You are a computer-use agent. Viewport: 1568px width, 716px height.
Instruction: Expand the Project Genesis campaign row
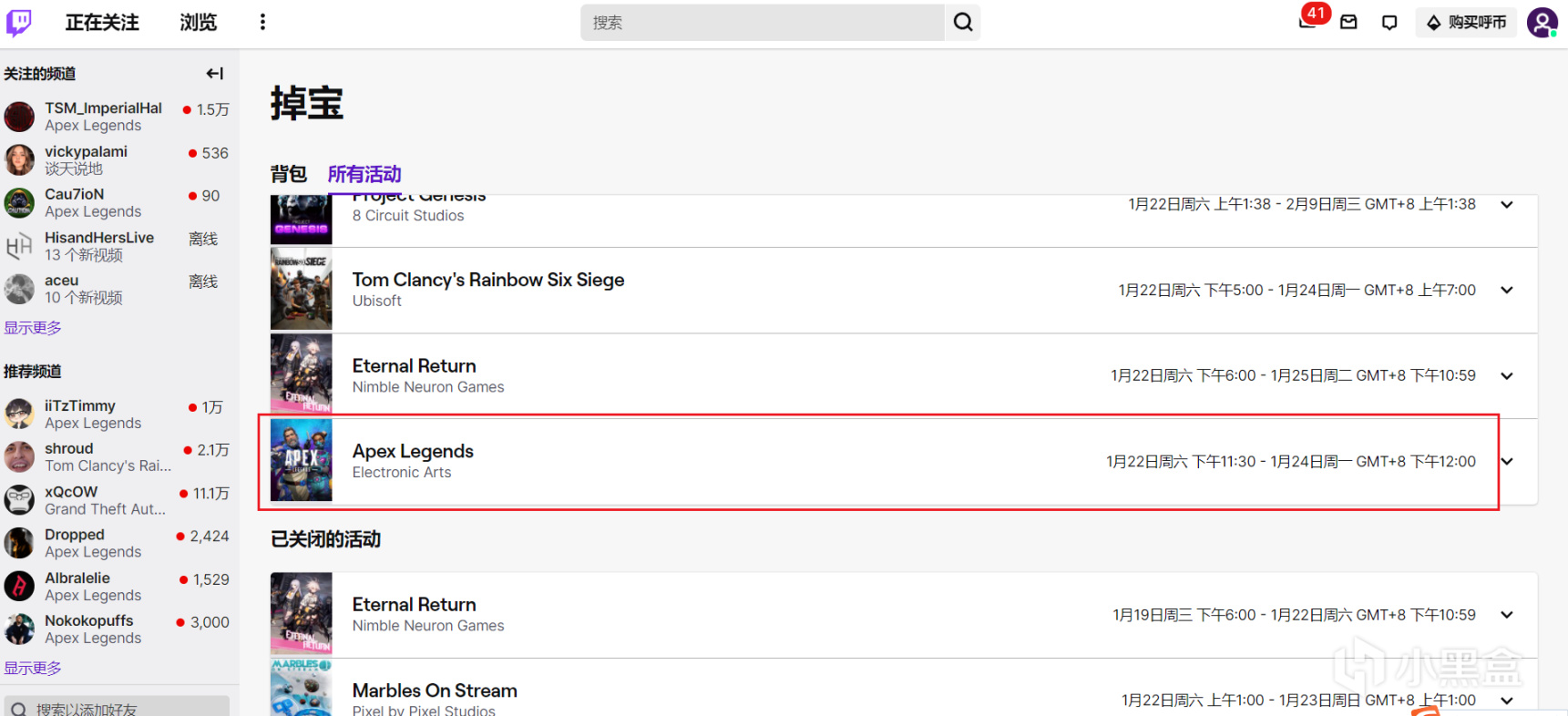[x=1507, y=205]
